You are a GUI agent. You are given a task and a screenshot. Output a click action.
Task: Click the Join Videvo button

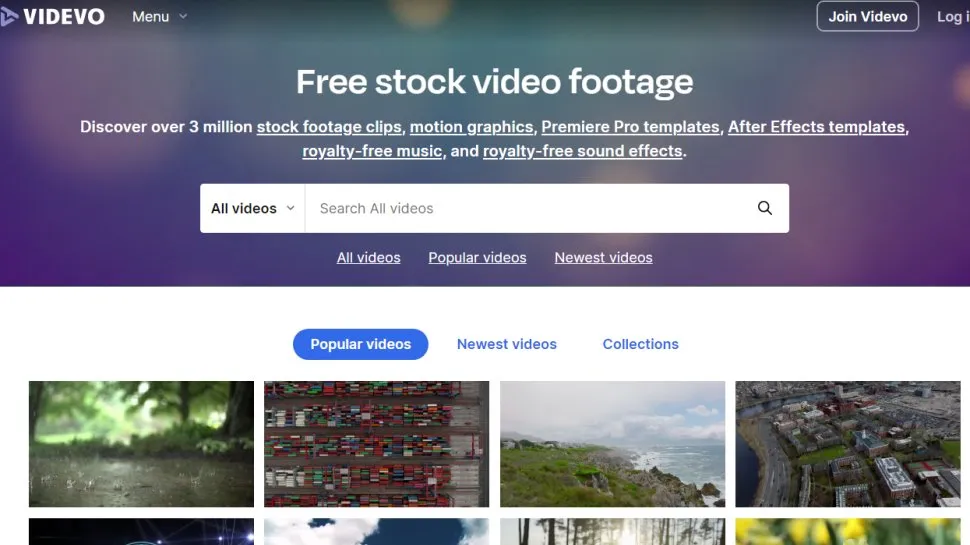(867, 17)
